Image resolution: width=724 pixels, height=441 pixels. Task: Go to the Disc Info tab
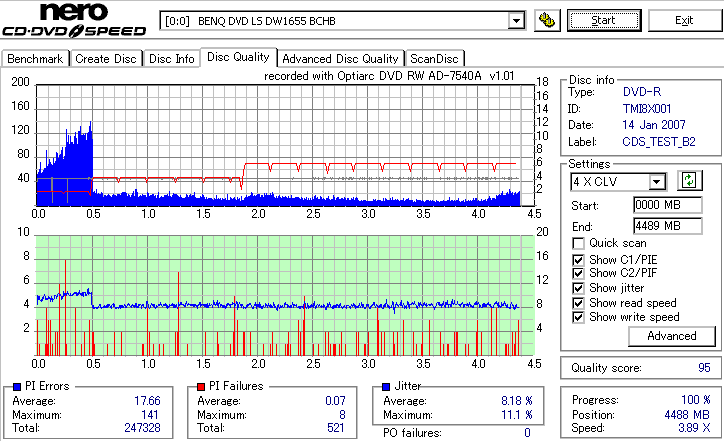point(171,59)
